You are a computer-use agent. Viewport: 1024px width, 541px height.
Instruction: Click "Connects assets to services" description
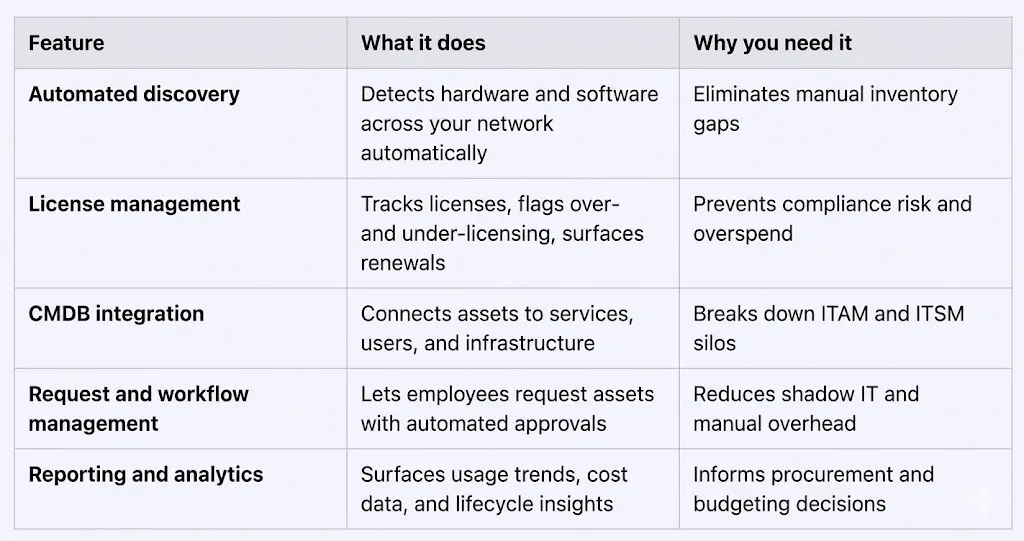point(497,314)
